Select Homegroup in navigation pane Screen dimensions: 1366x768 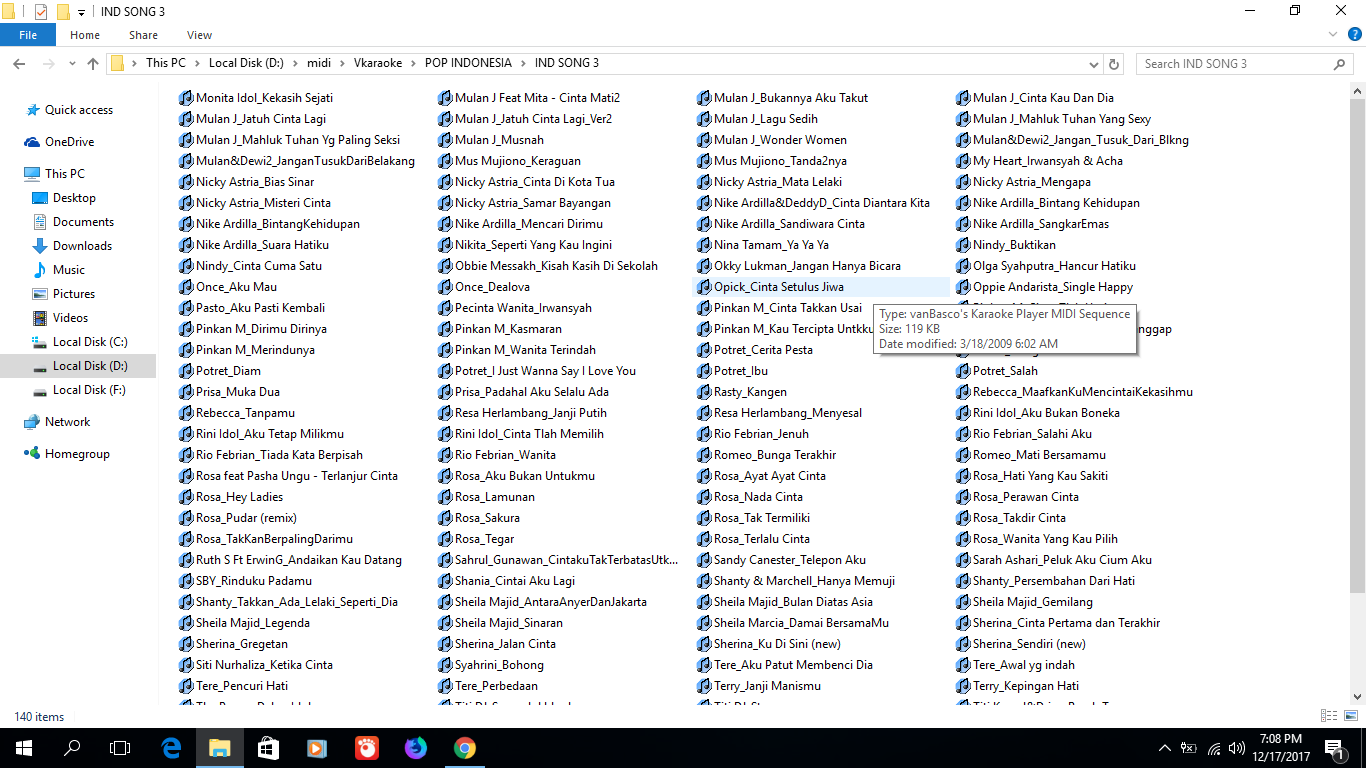point(77,454)
